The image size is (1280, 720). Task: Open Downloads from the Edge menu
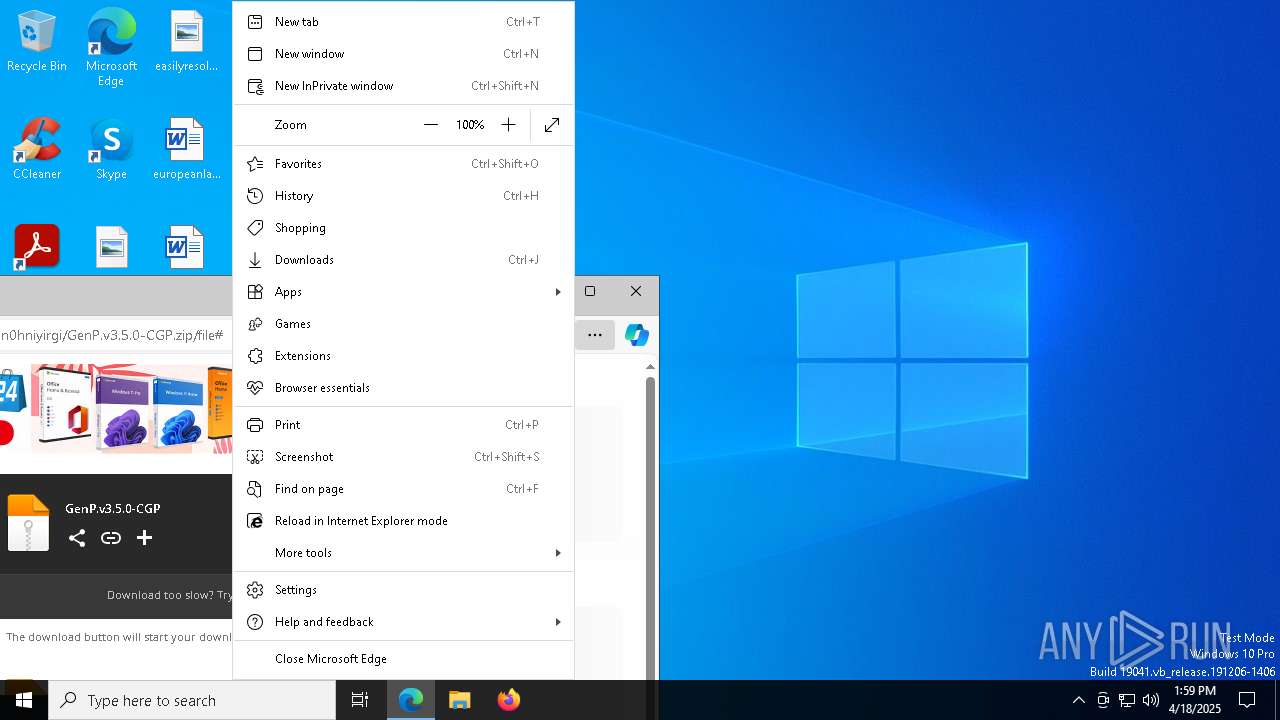click(403, 260)
